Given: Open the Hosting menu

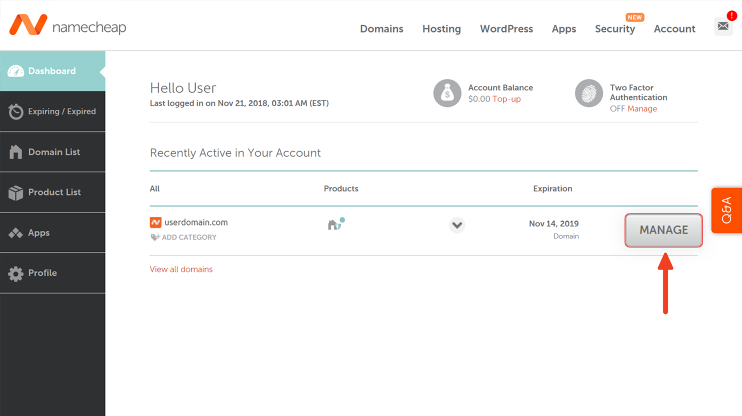Looking at the screenshot, I should point(442,29).
